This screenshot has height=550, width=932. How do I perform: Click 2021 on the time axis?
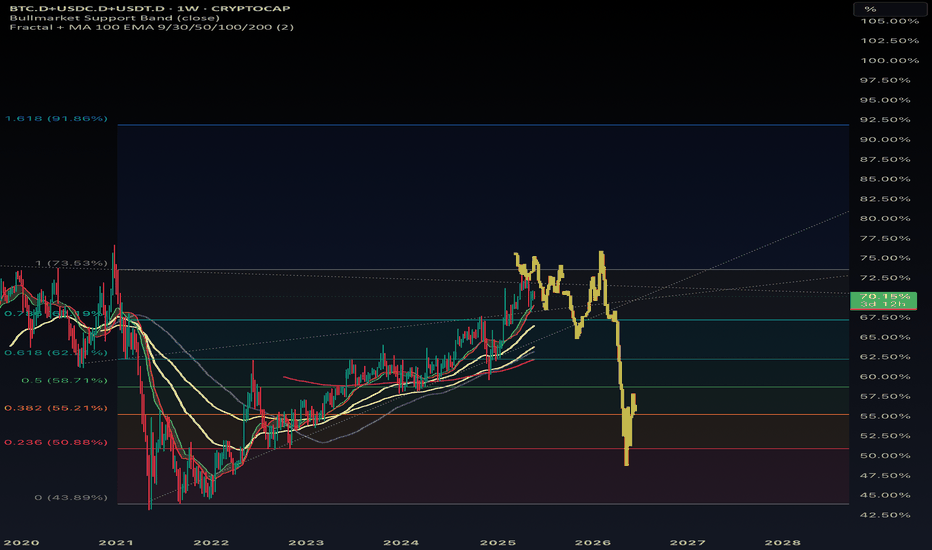116,542
